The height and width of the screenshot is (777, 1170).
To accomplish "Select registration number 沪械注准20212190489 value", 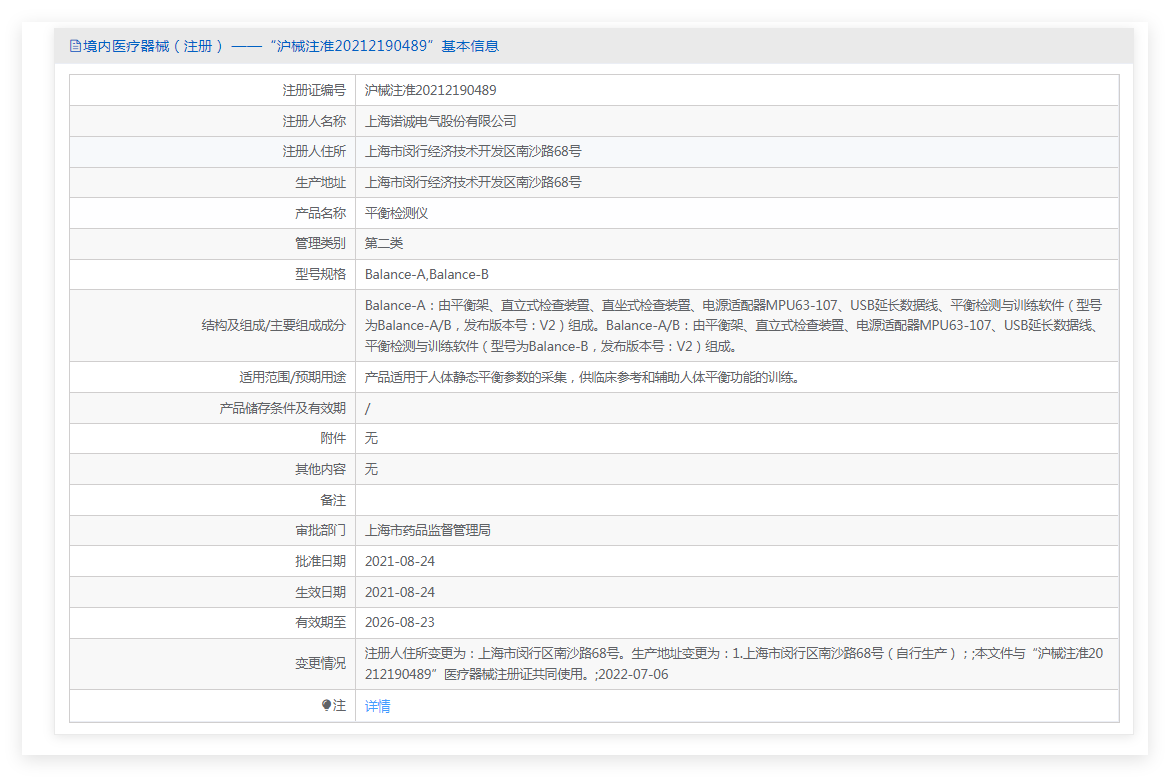I will click(x=430, y=90).
